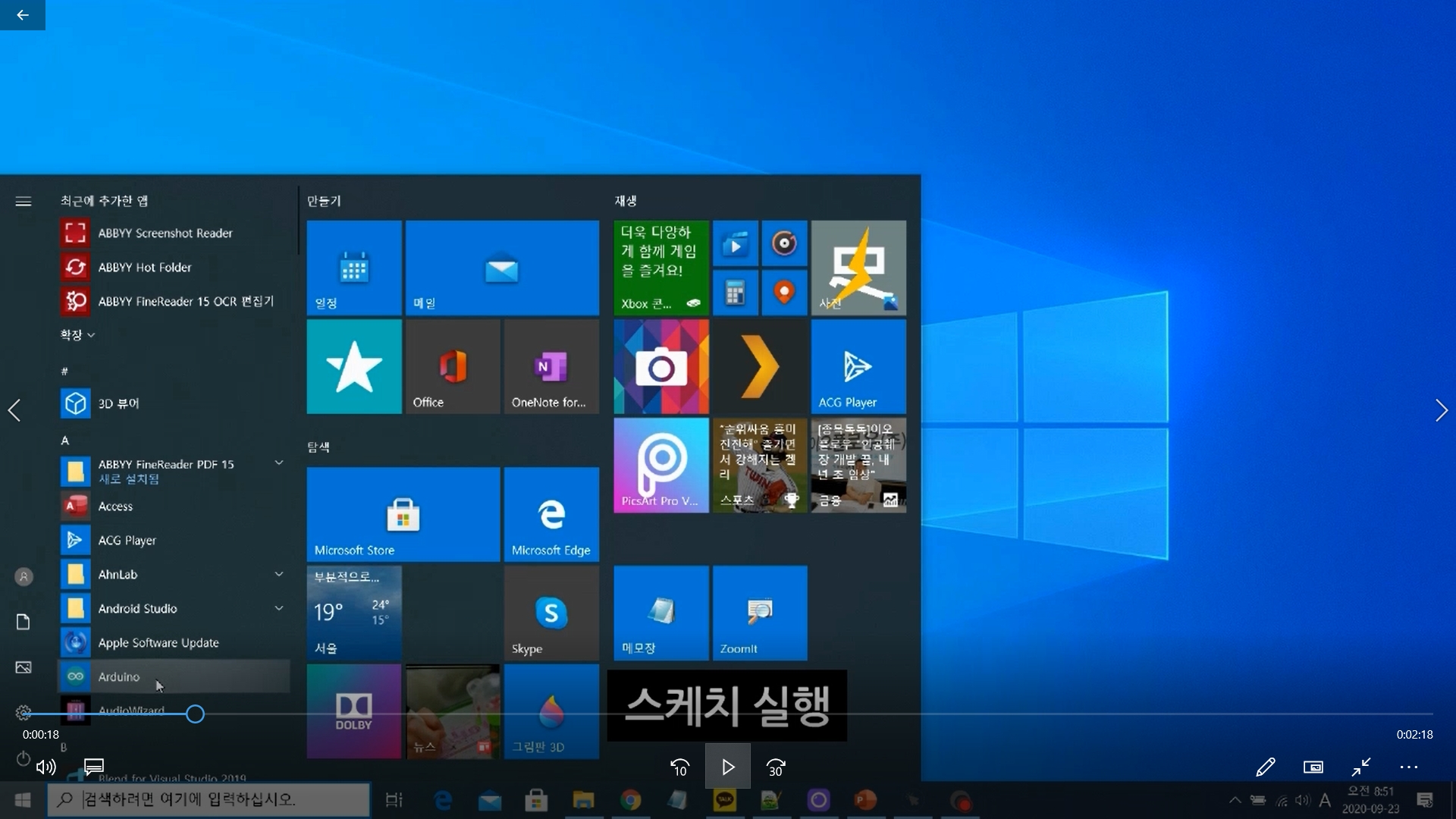Seek using the video progress slider handle
The image size is (1456, 819).
[x=195, y=714]
